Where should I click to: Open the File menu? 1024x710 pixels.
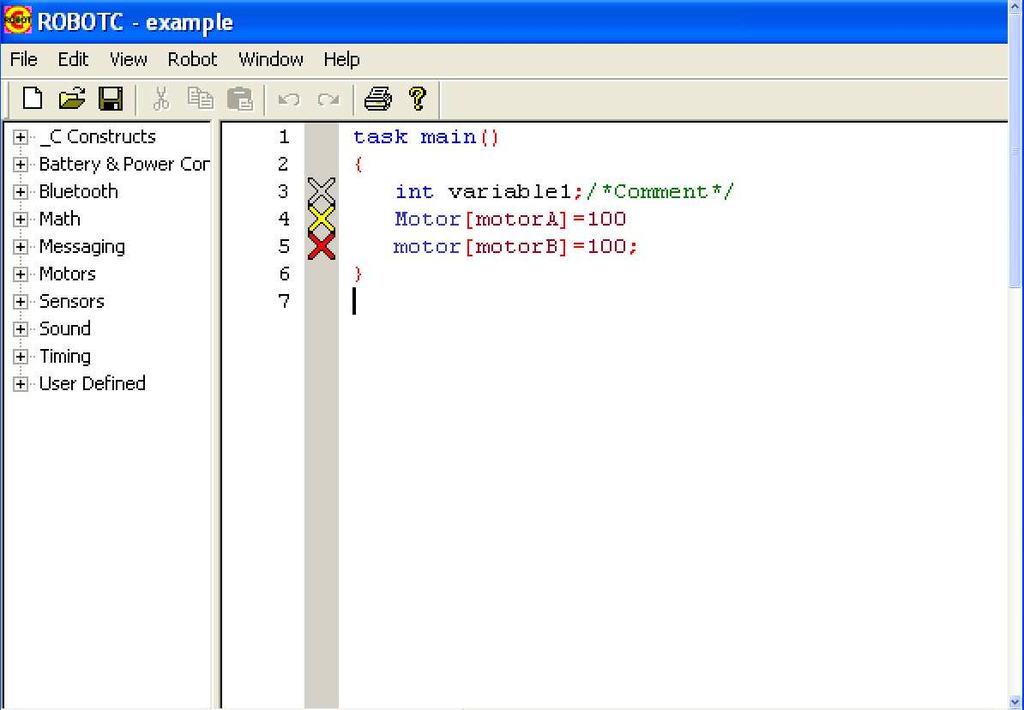[x=24, y=59]
